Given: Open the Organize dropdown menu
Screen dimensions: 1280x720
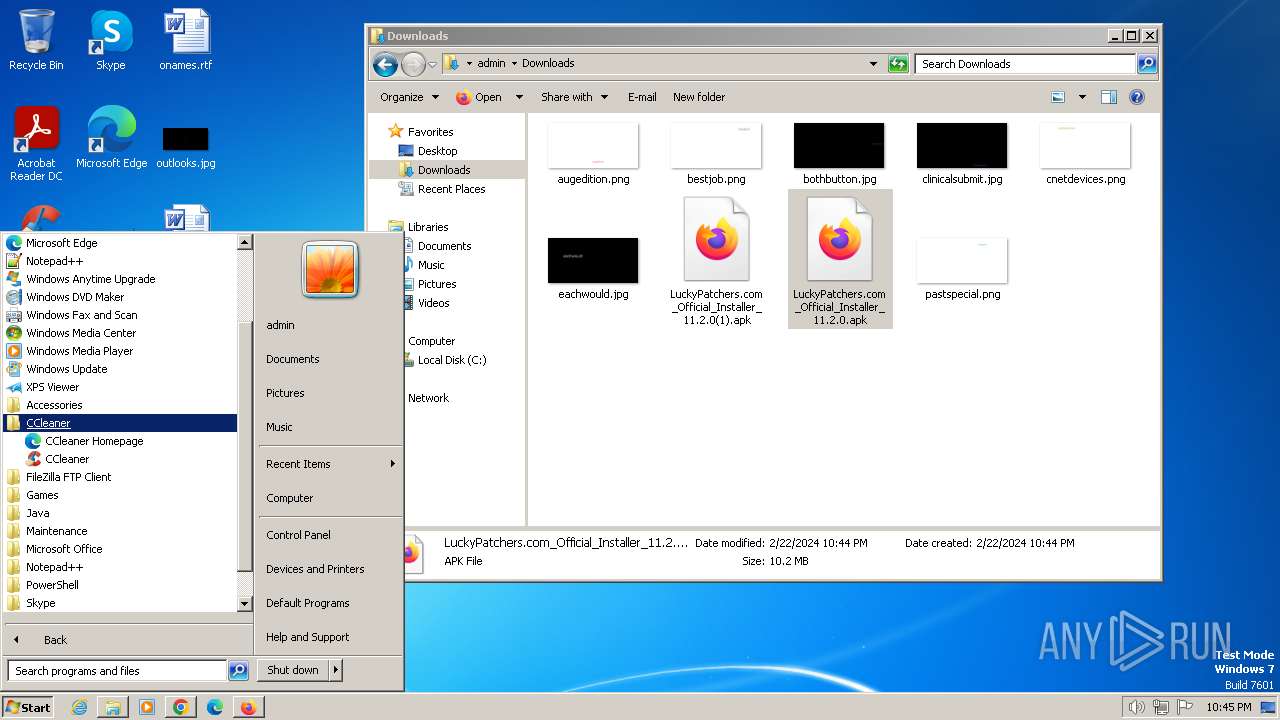Looking at the screenshot, I should point(409,97).
